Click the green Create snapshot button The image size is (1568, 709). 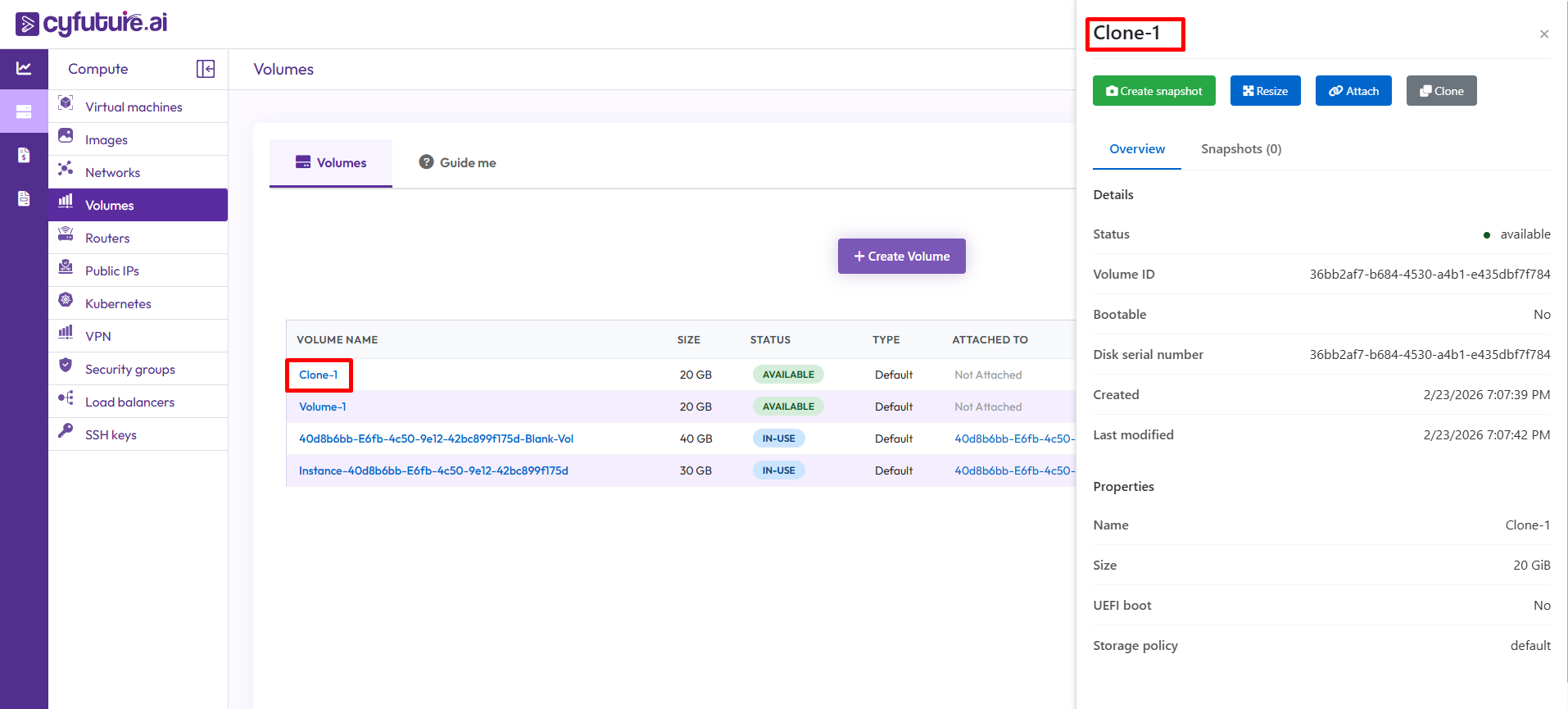click(x=1153, y=91)
